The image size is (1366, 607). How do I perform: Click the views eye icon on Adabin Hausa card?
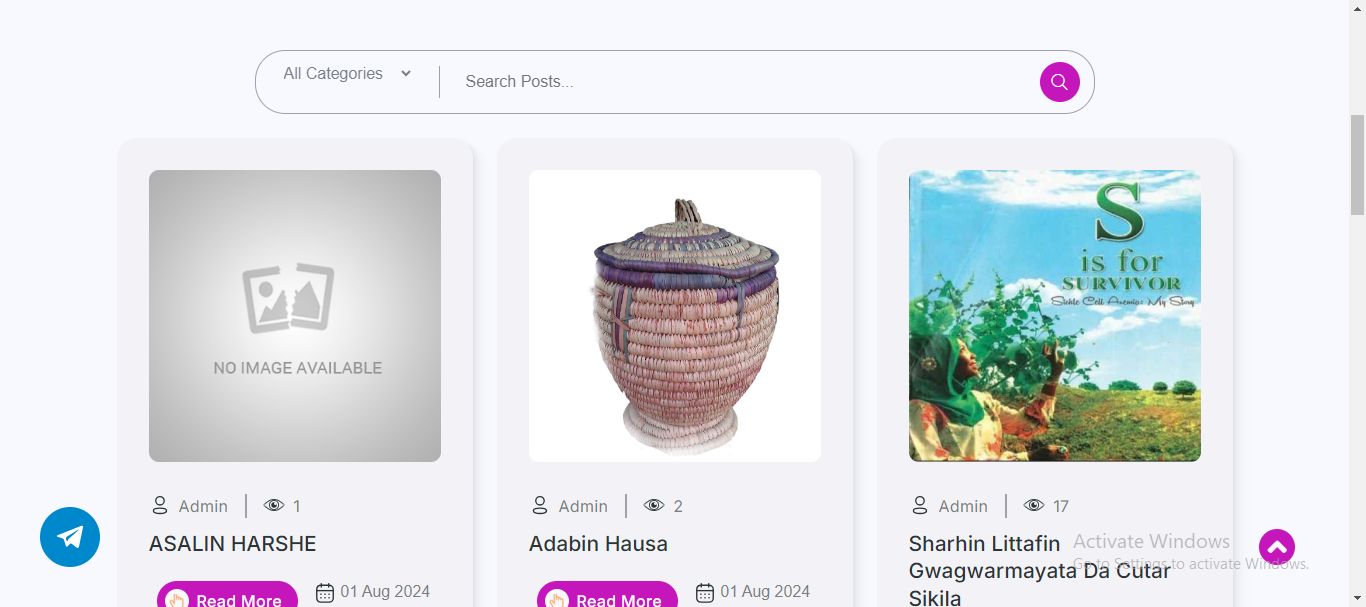tap(654, 506)
